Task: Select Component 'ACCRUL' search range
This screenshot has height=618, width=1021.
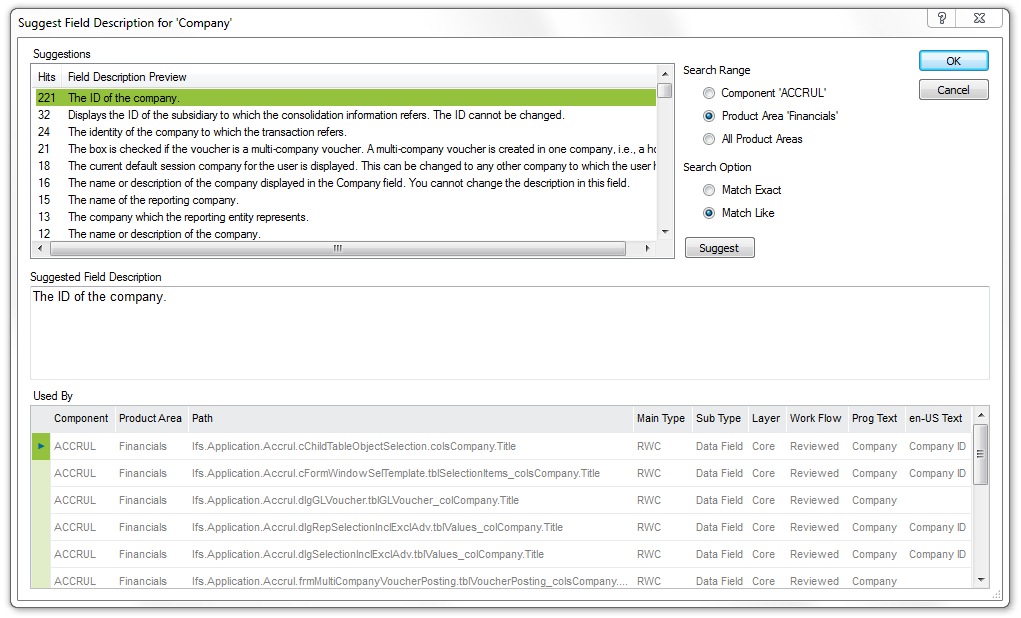Action: click(709, 93)
